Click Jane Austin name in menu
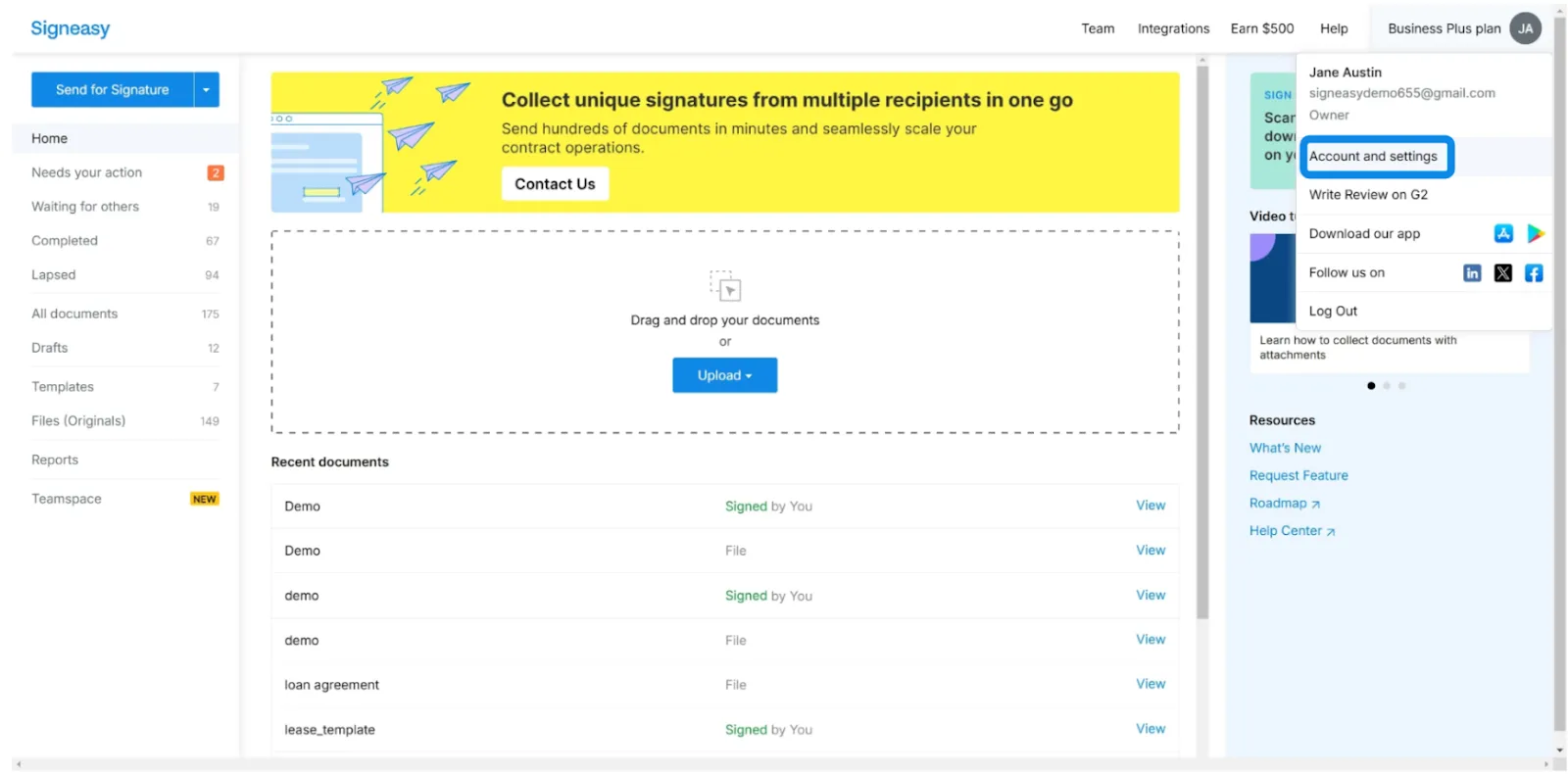Viewport: 1568px width, 774px height. [1346, 73]
